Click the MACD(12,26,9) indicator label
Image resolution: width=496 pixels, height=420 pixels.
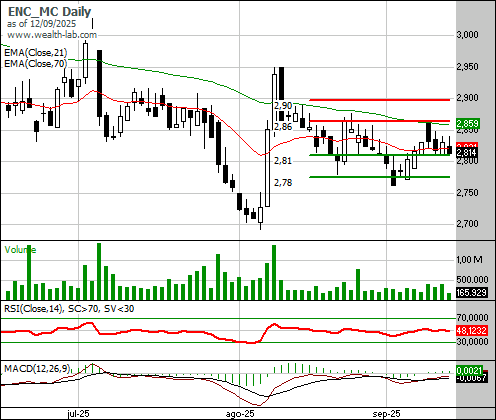[x=37, y=369]
